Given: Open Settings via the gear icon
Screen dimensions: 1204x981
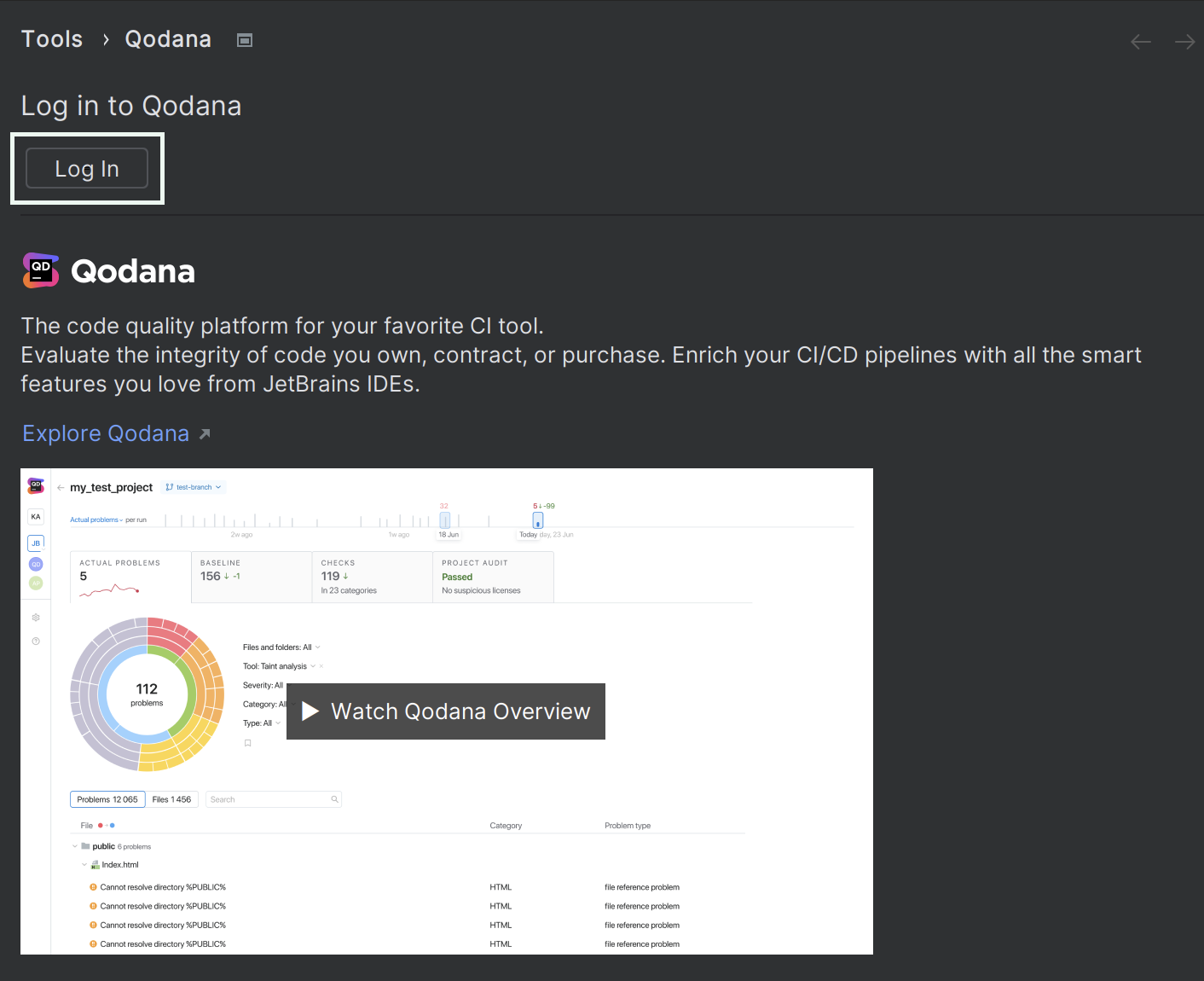Looking at the screenshot, I should click(35, 617).
